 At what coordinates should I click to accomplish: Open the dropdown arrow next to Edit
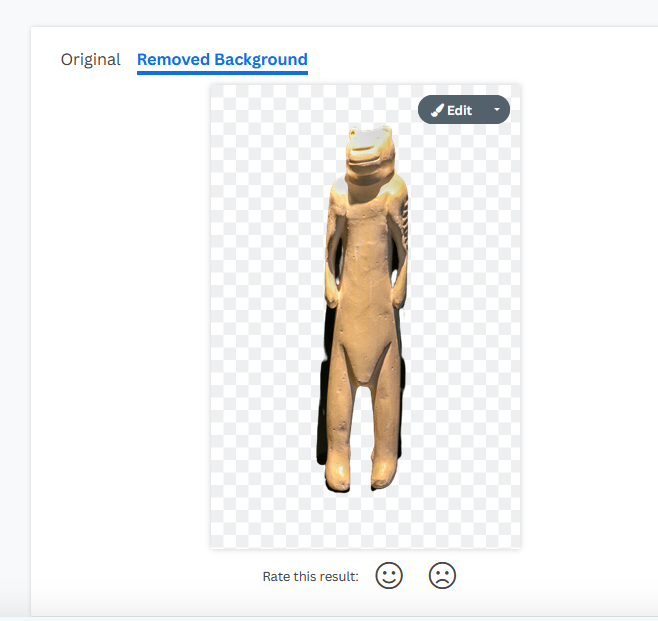coord(496,110)
